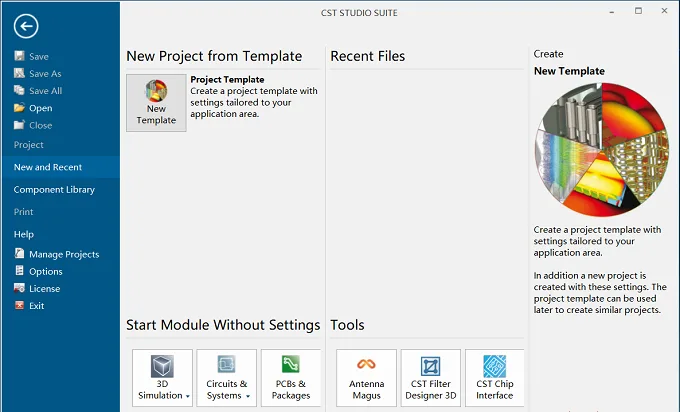Select New and Recent in sidebar

pyautogui.click(x=61, y=167)
